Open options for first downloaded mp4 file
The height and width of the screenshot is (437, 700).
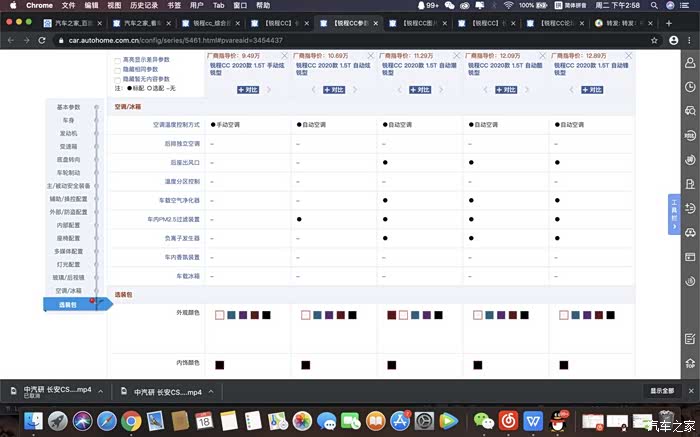(x=100, y=391)
